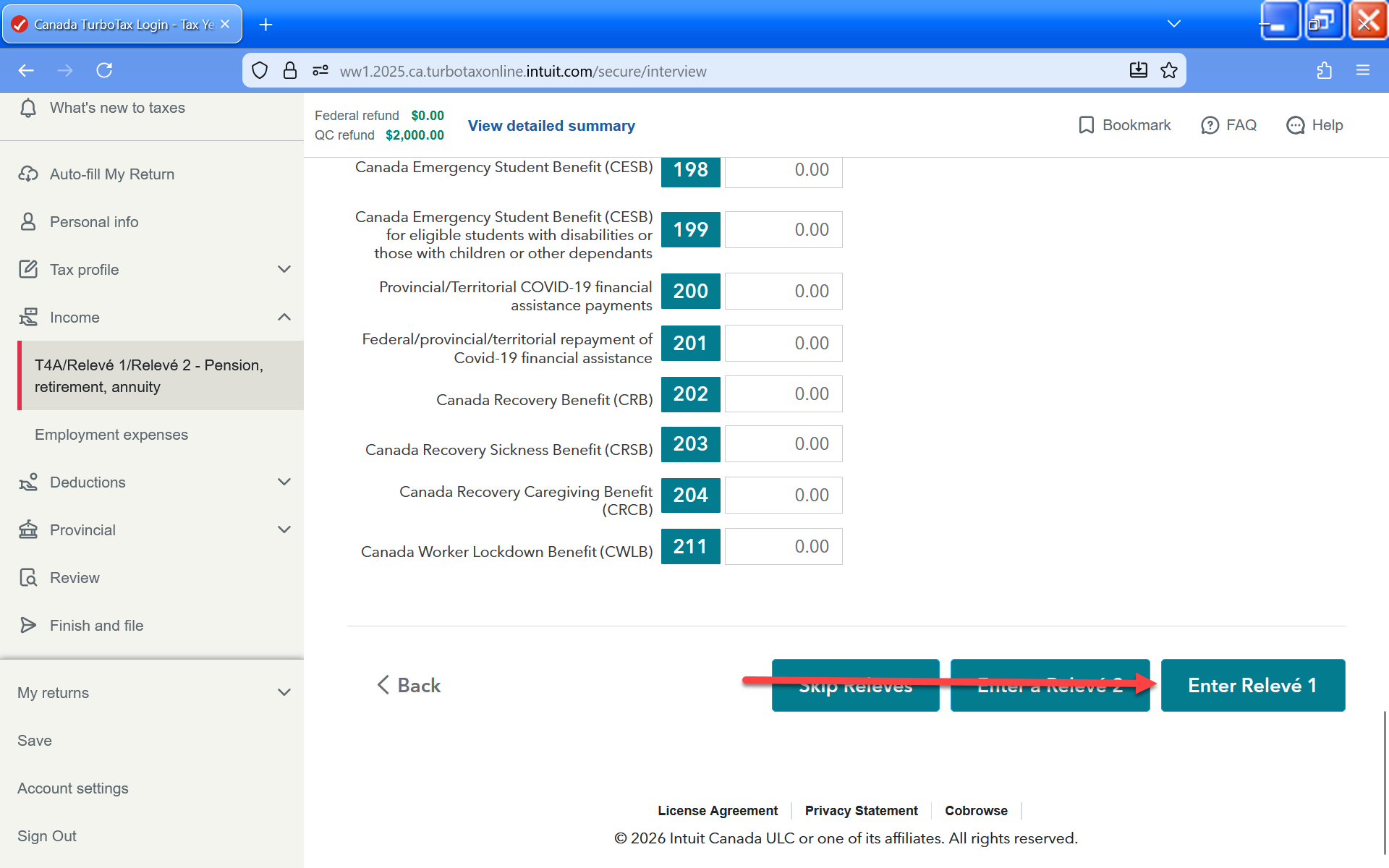Go back using the Back link
Image resolution: width=1389 pixels, height=868 pixels.
pyautogui.click(x=409, y=685)
